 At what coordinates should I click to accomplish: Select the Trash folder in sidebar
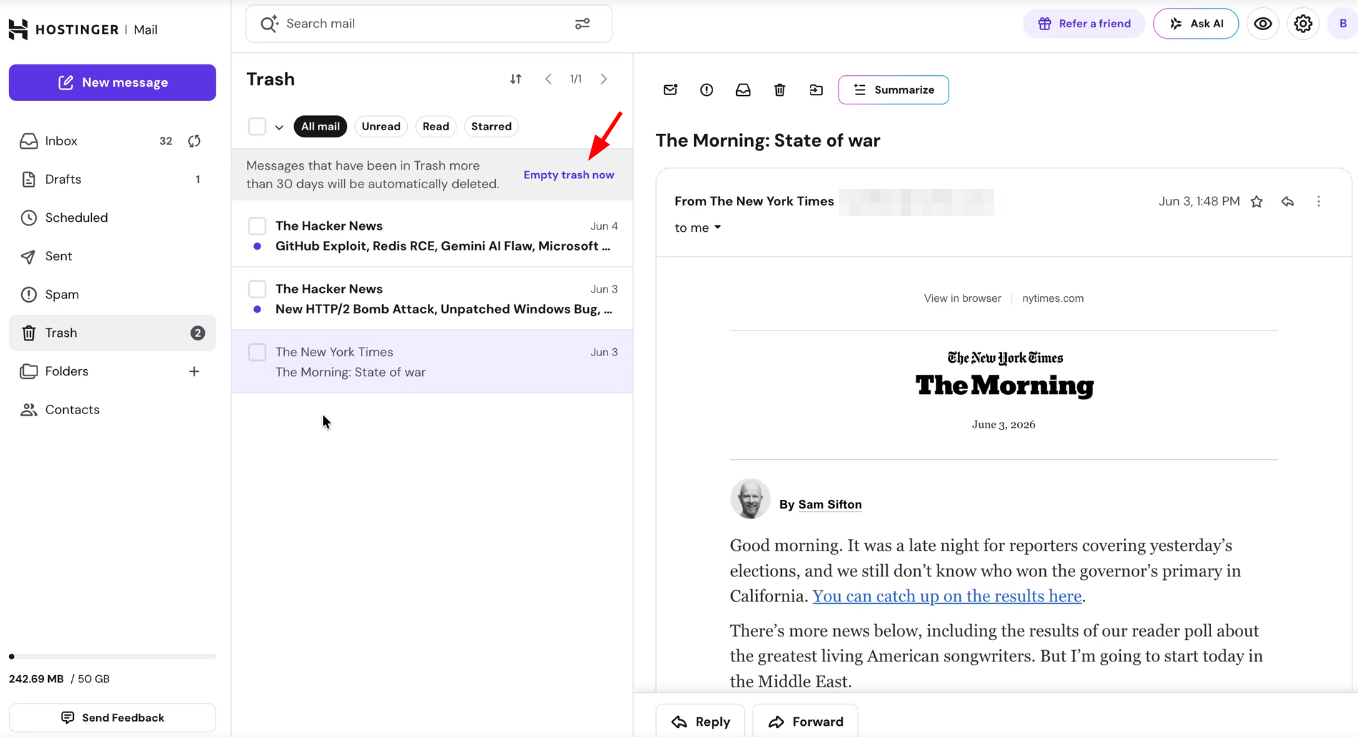112,333
